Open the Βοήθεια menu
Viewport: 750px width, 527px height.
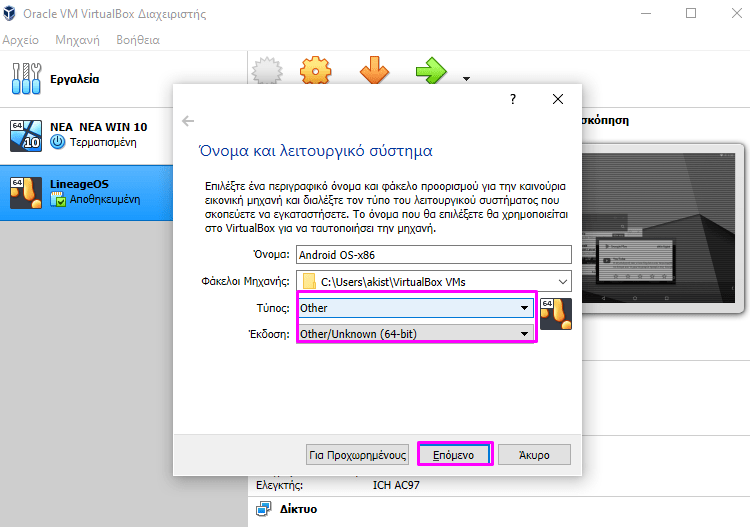click(x=138, y=40)
